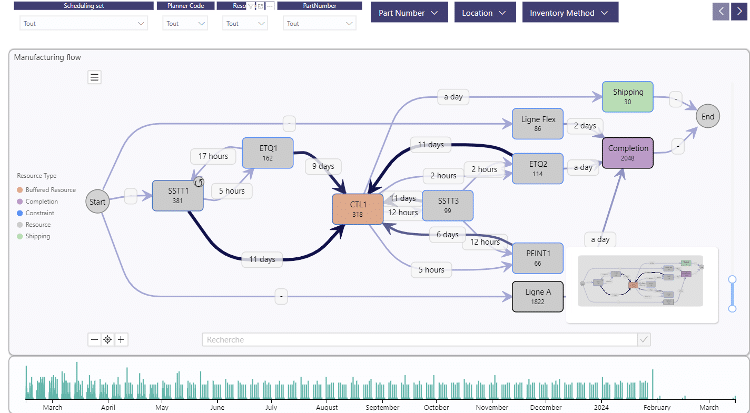Click the '12 hours' label above PRINT1

485,242
